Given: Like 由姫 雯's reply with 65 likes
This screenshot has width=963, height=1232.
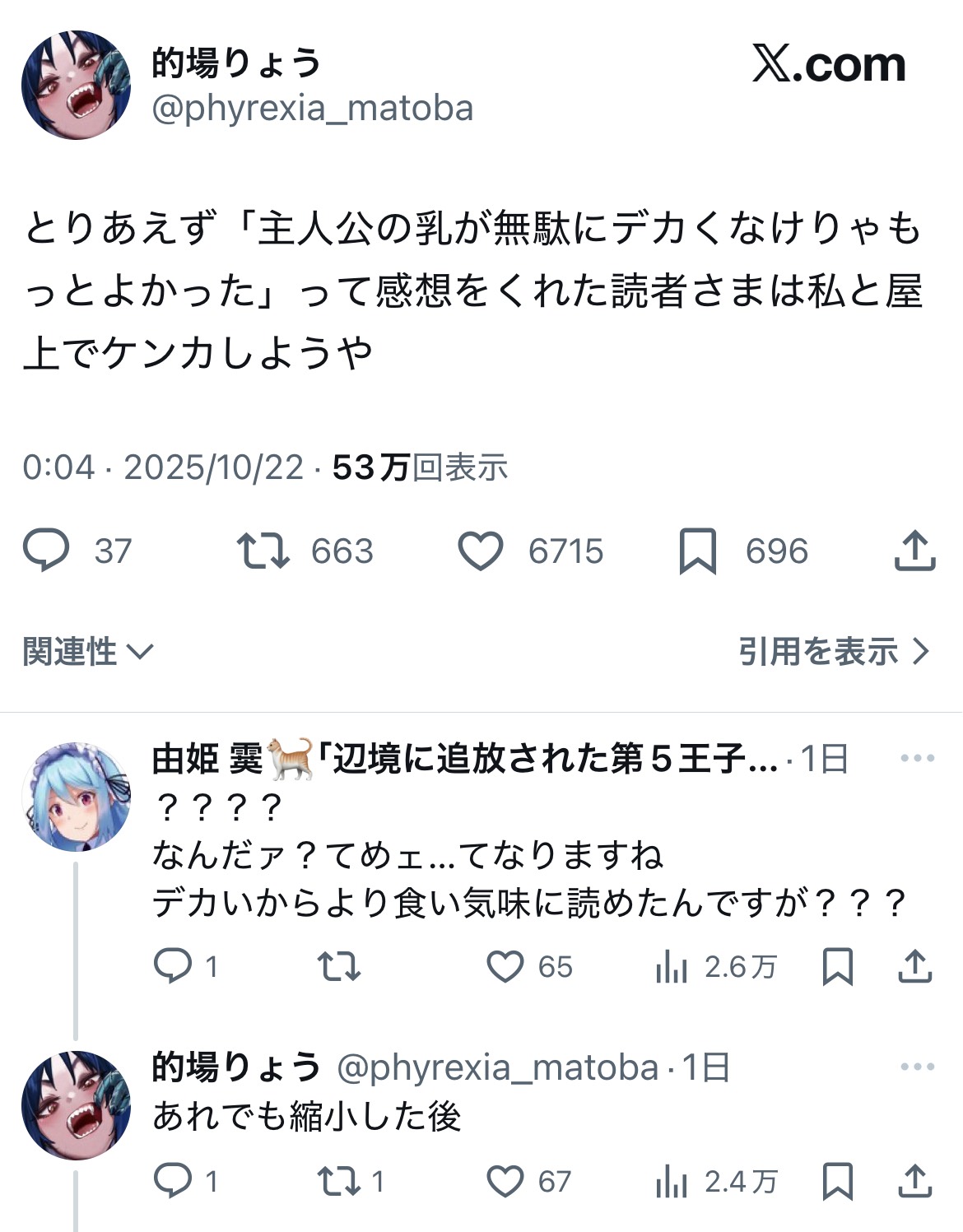Looking at the screenshot, I should [505, 967].
